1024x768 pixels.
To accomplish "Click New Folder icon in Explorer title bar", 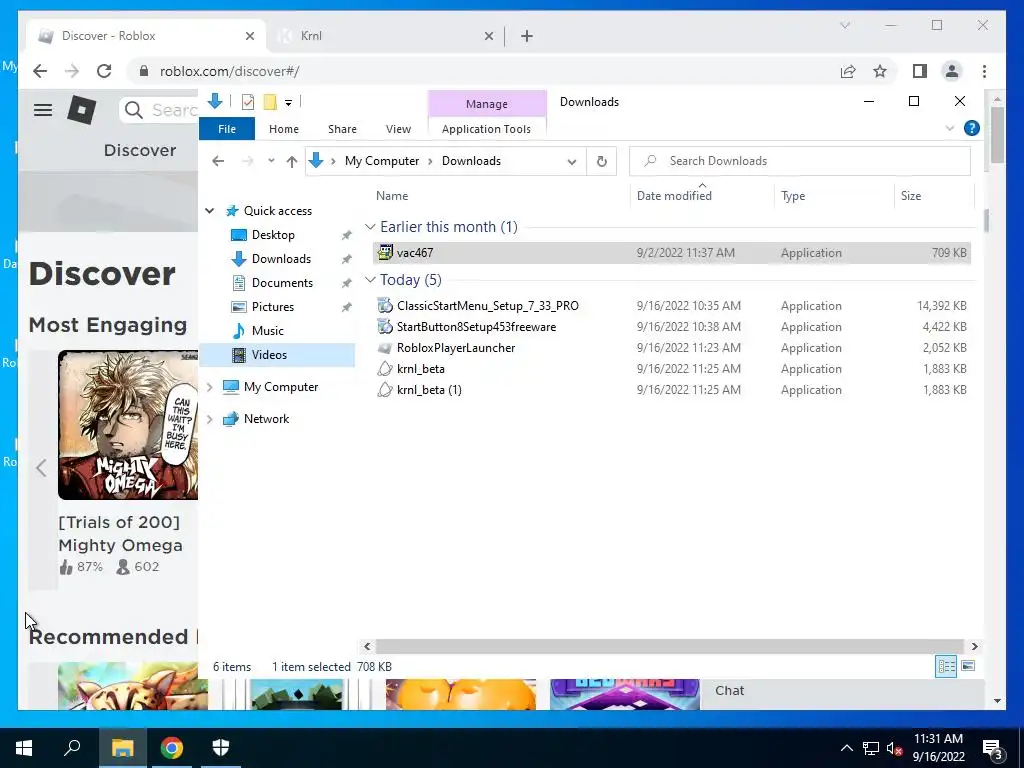I will coord(270,102).
